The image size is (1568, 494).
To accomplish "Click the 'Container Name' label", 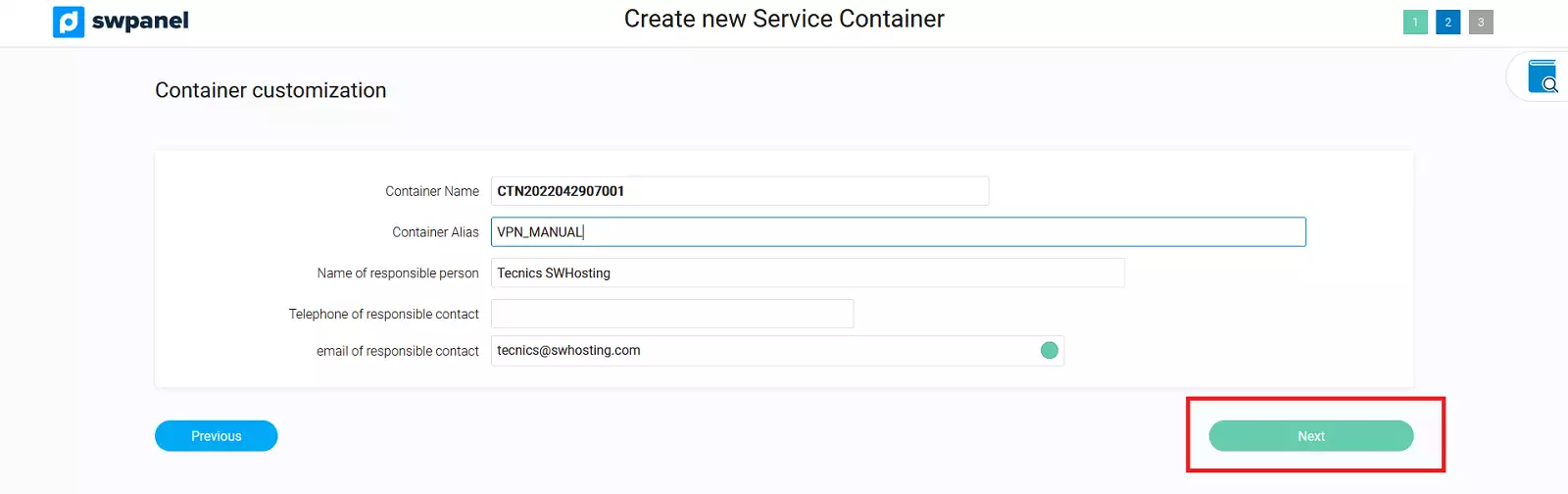I will [432, 191].
